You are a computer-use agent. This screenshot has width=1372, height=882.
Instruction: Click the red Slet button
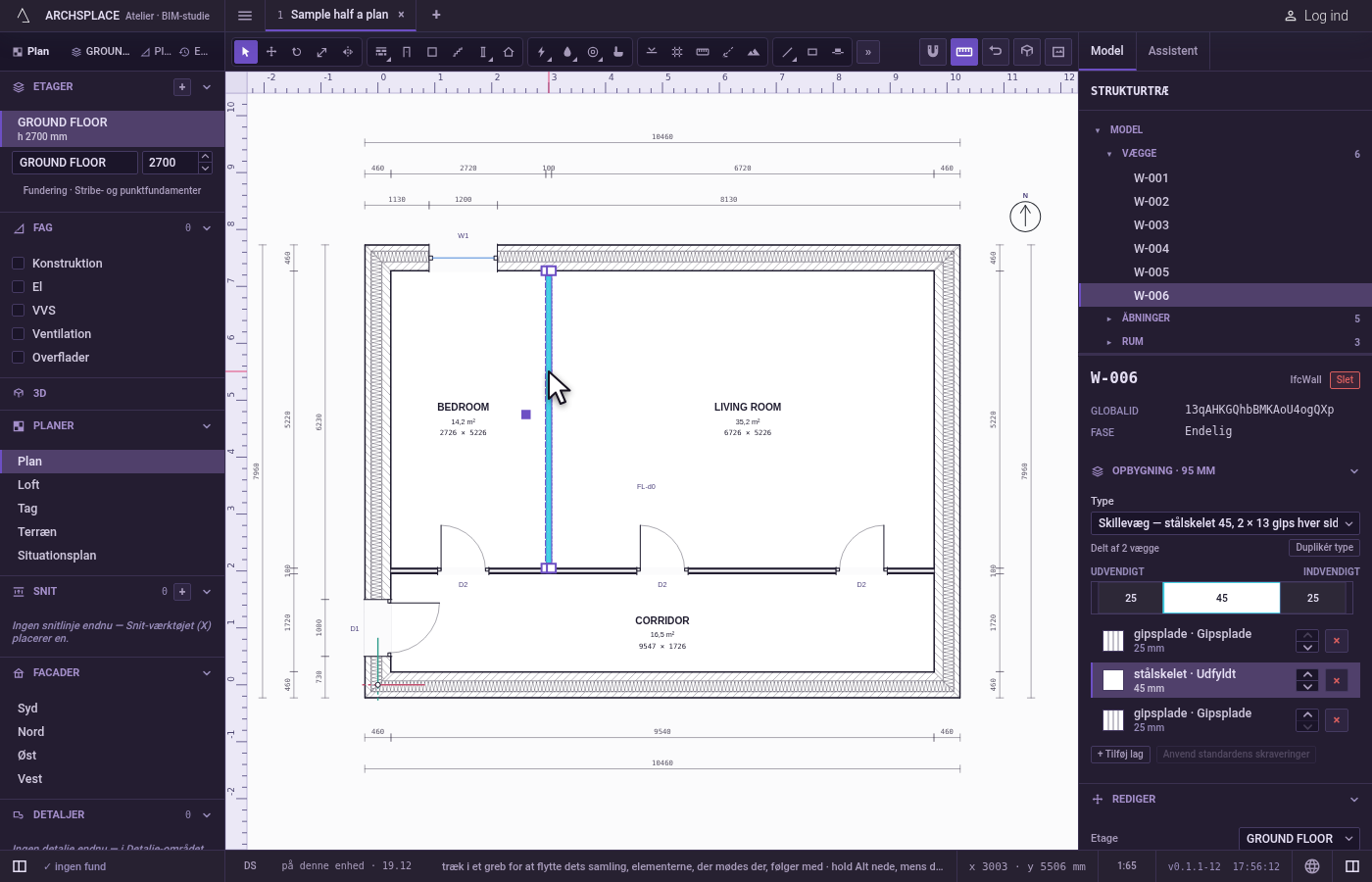[1345, 380]
